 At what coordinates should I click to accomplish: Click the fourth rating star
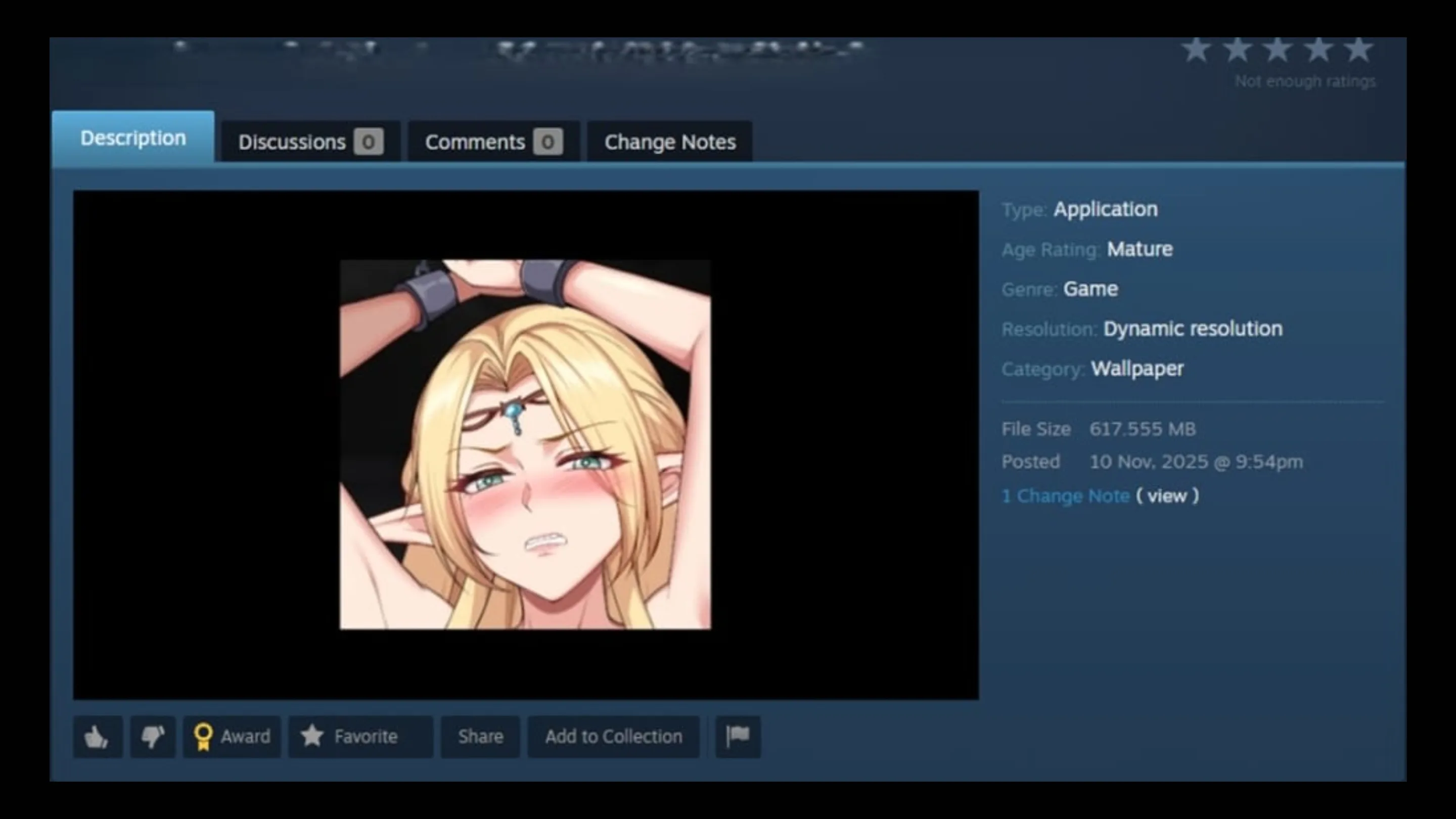tap(1318, 51)
